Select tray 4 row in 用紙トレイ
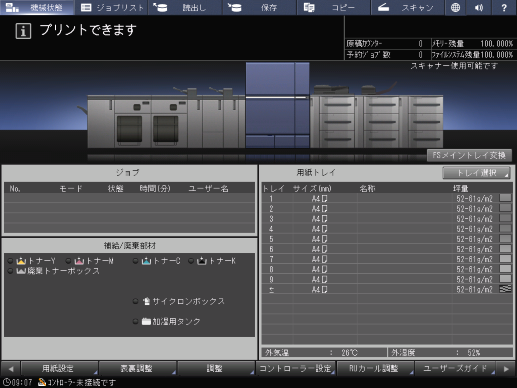This screenshot has height=388, width=517. (387, 229)
